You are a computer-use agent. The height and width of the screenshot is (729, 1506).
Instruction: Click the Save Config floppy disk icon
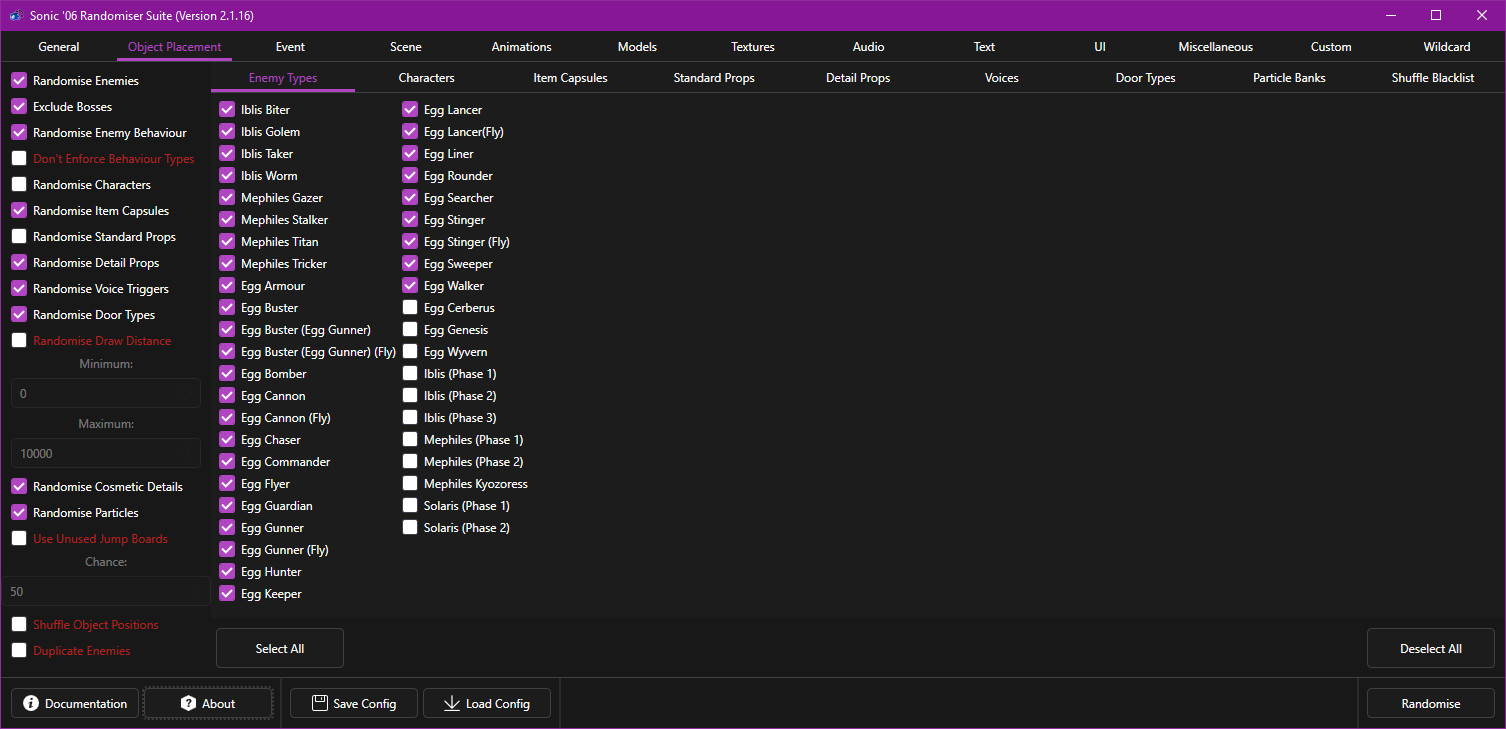(x=320, y=703)
